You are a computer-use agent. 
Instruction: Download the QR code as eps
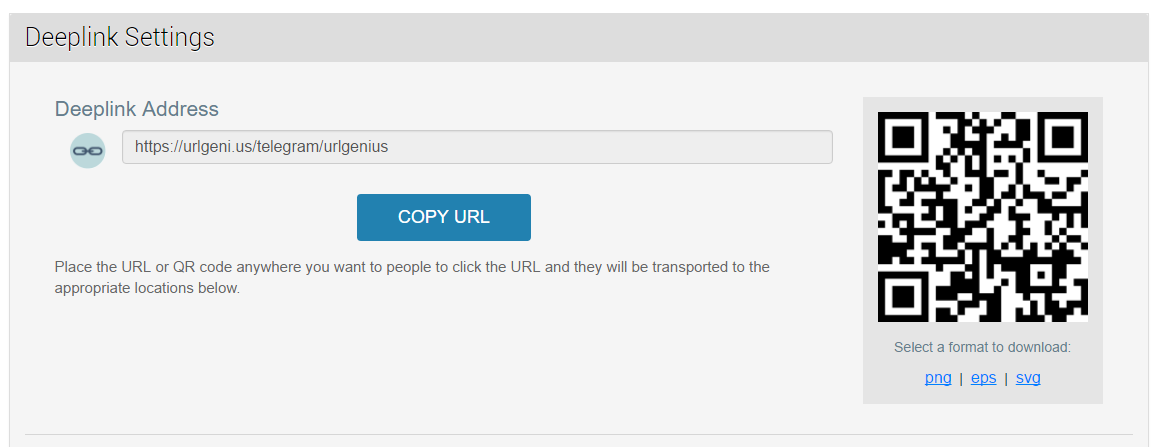pyautogui.click(x=983, y=378)
